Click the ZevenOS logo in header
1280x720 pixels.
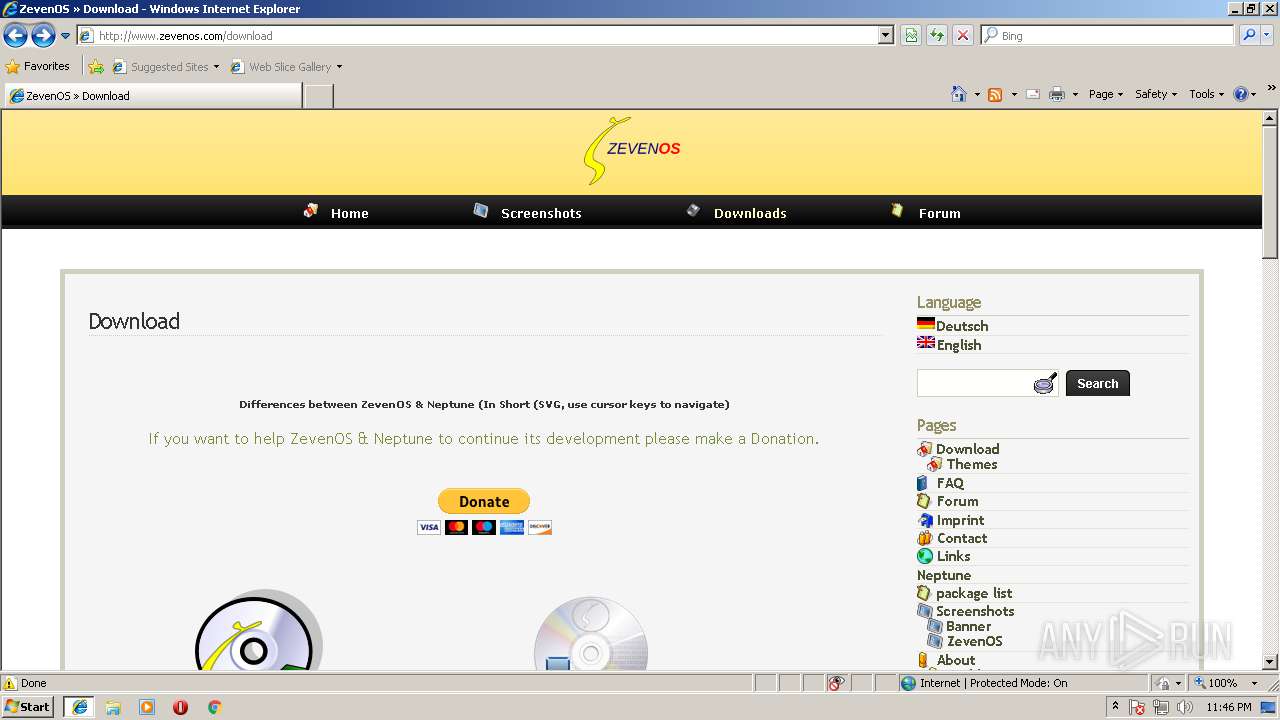coord(632,150)
